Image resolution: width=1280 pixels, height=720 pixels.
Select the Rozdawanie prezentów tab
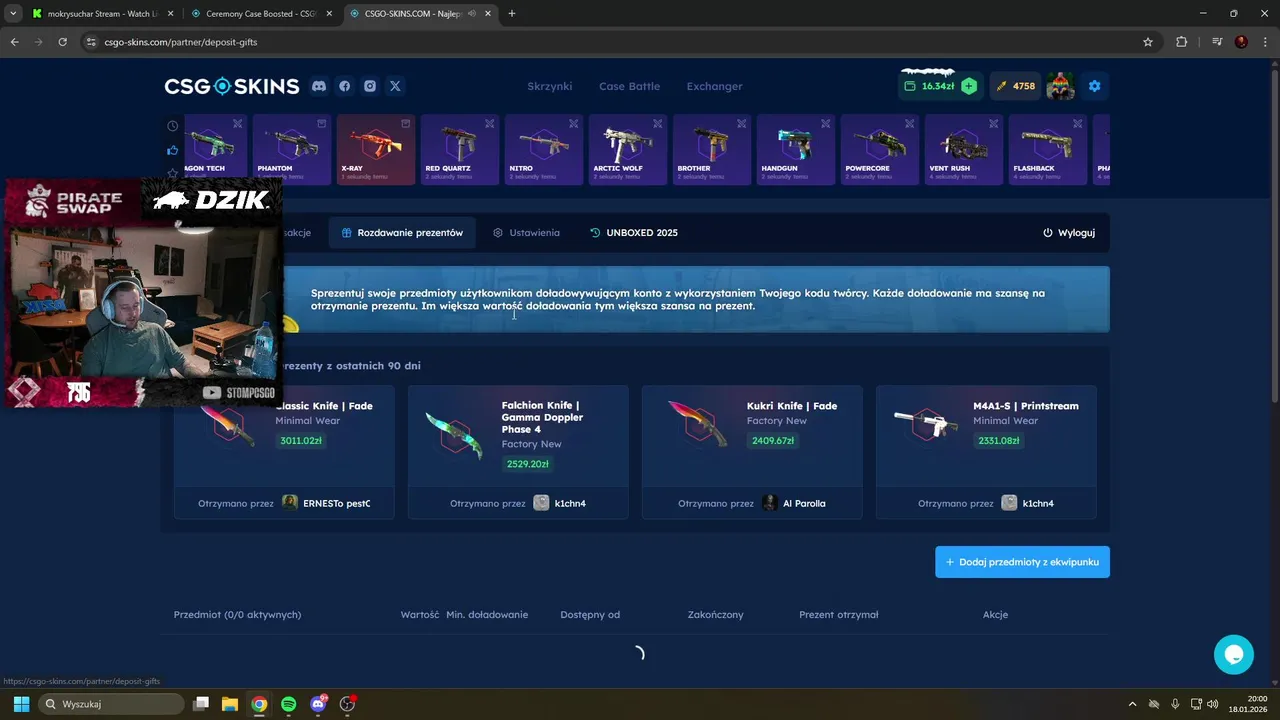pyautogui.click(x=402, y=233)
